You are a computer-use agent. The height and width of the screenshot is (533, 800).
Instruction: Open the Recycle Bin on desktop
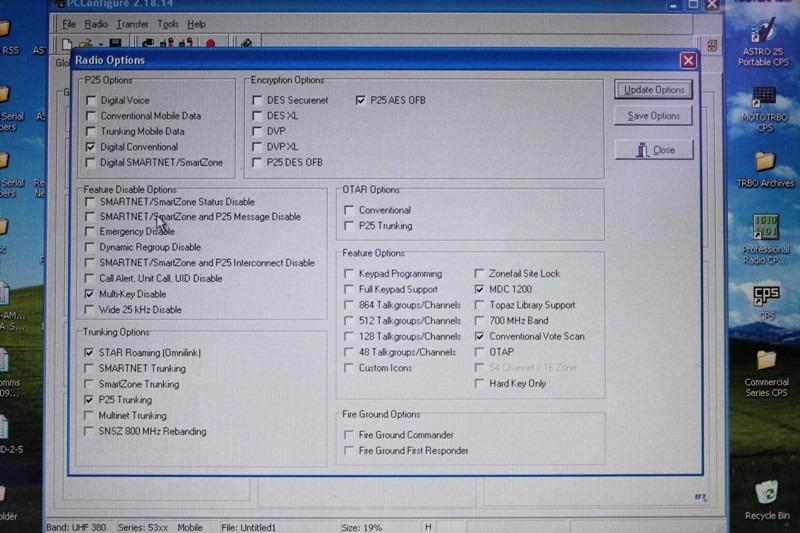tap(767, 497)
